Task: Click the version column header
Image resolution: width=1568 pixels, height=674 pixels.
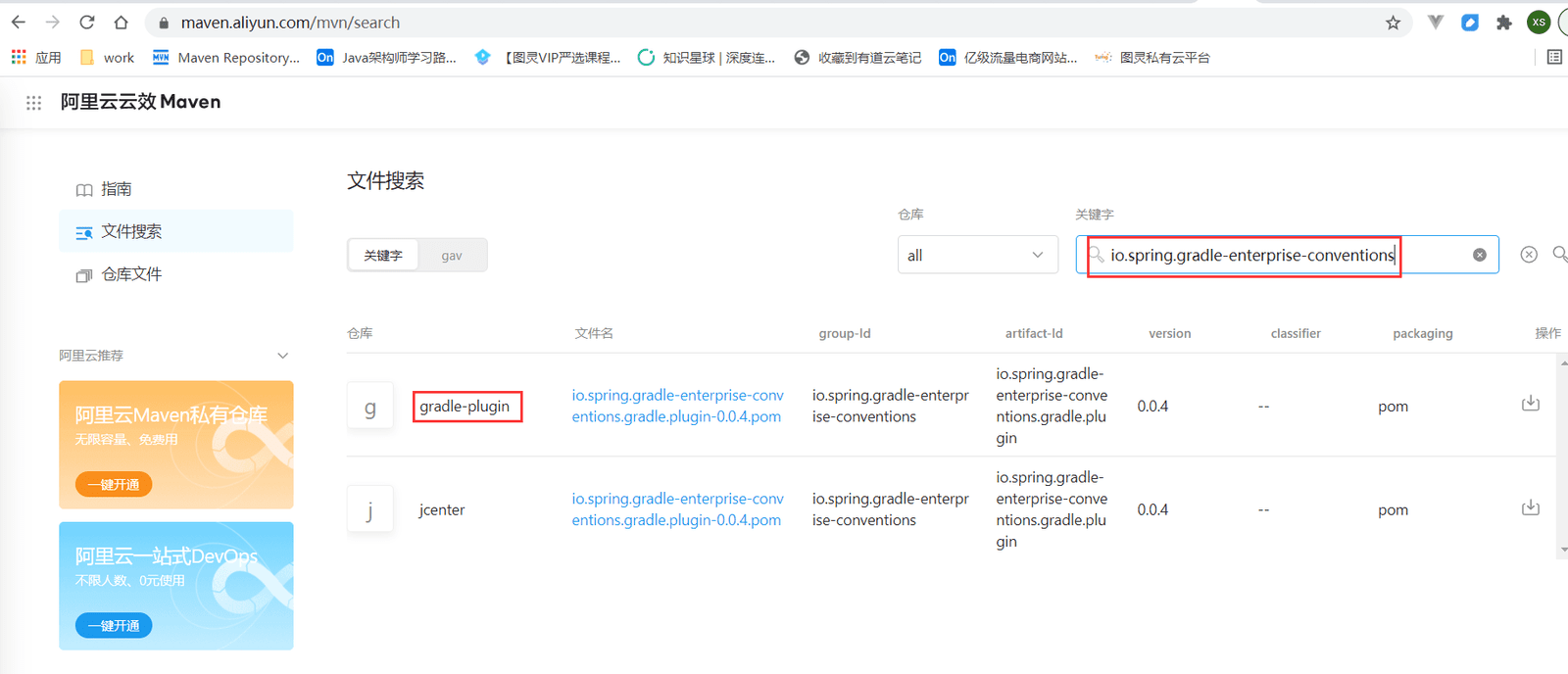Action: pos(1170,333)
